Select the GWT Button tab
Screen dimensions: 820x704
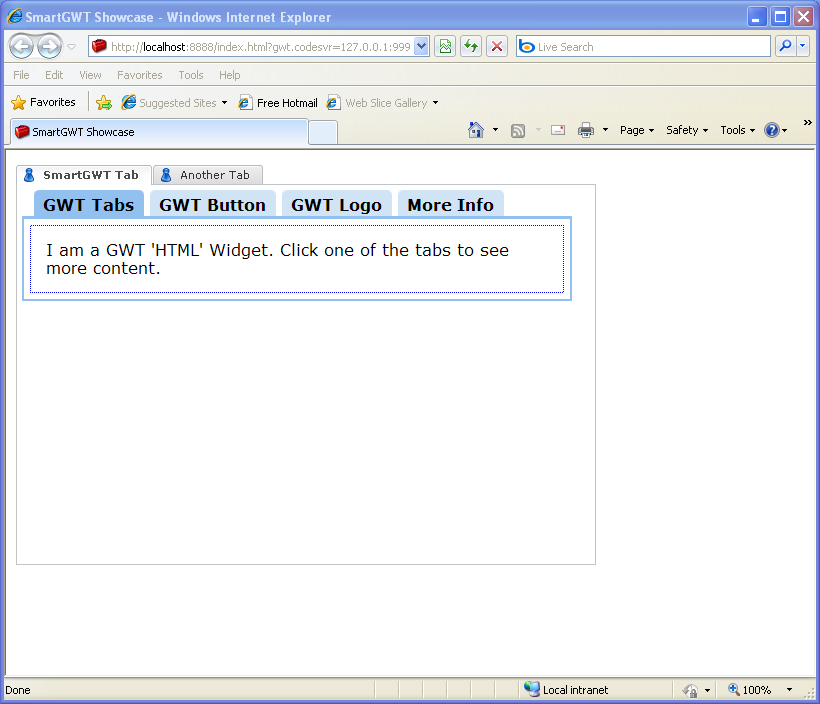[x=212, y=204]
